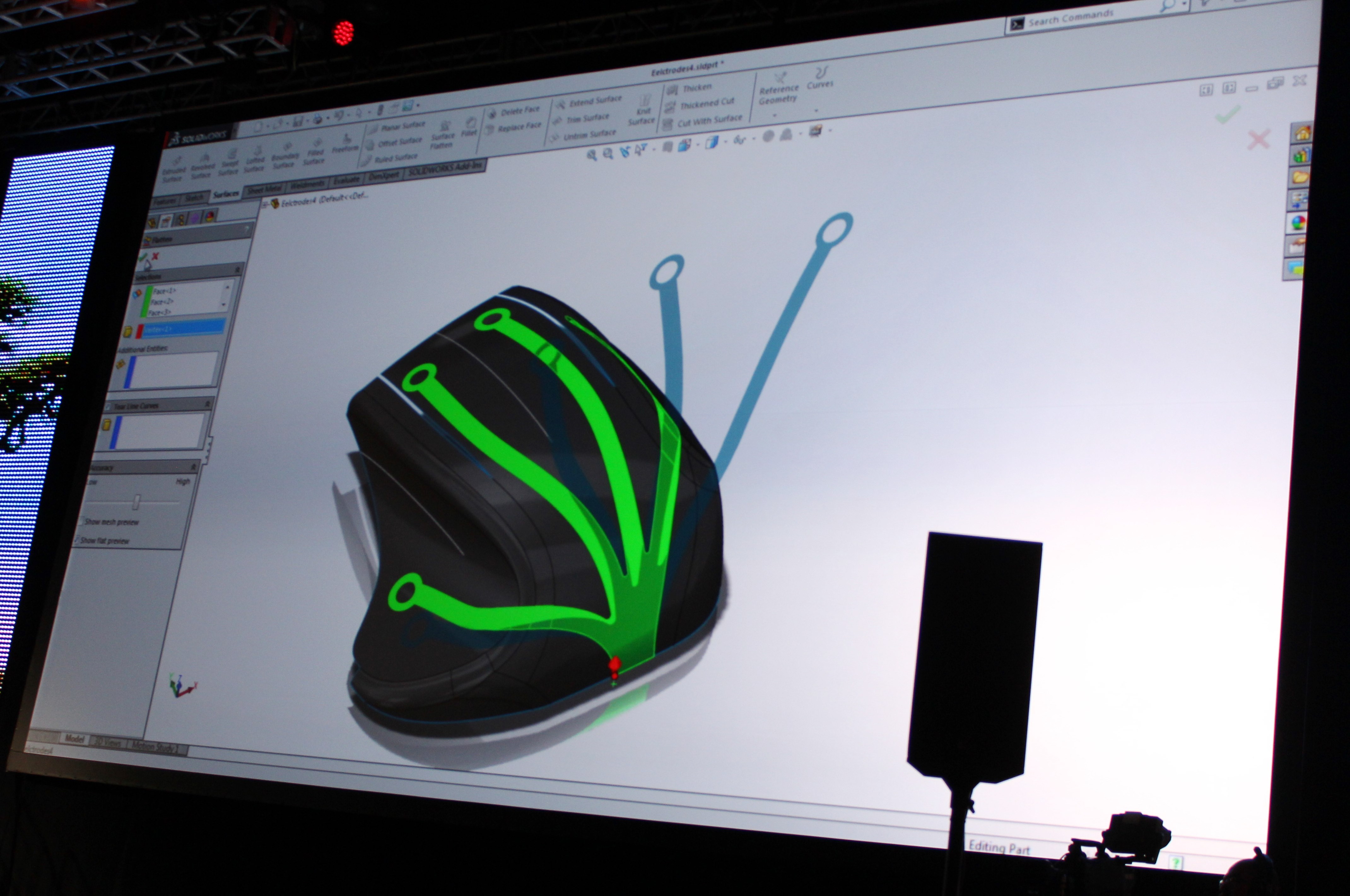Switch to the Sheet Metal tab
Viewport: 1350px width, 896px height.
click(265, 190)
